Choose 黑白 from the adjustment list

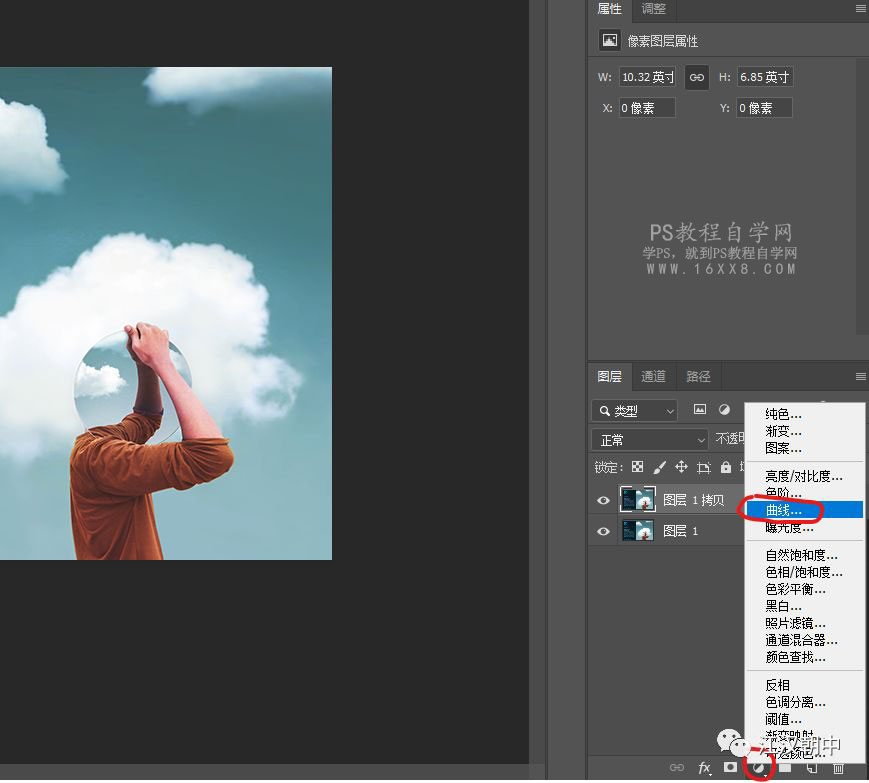click(780, 605)
